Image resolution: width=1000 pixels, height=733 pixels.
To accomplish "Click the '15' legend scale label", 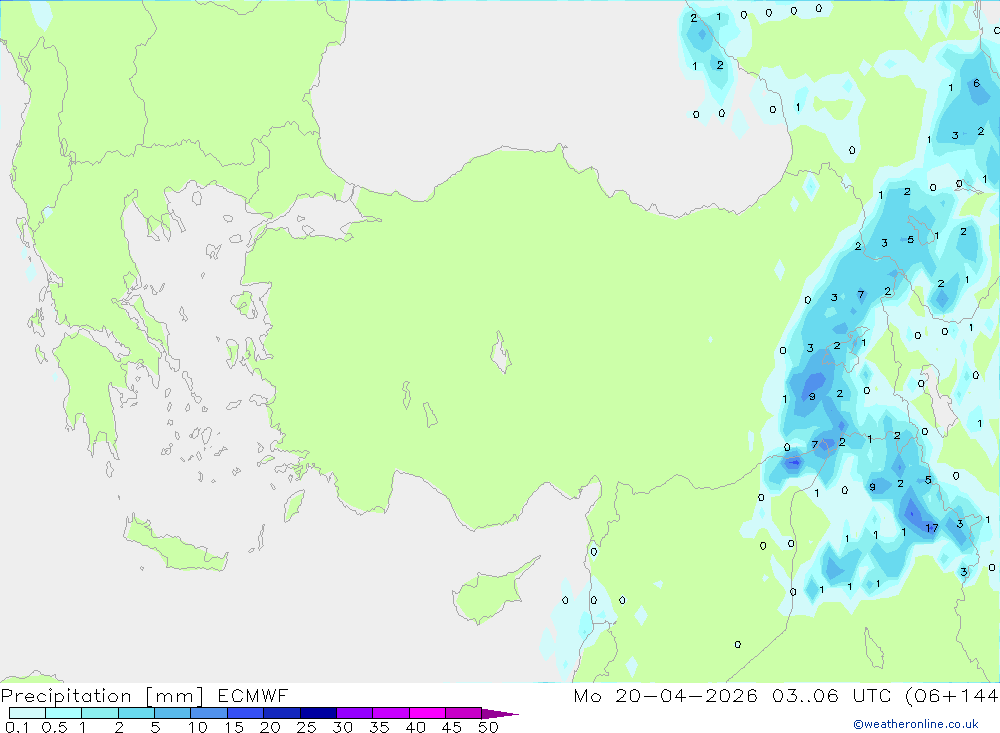I will coord(234,727).
